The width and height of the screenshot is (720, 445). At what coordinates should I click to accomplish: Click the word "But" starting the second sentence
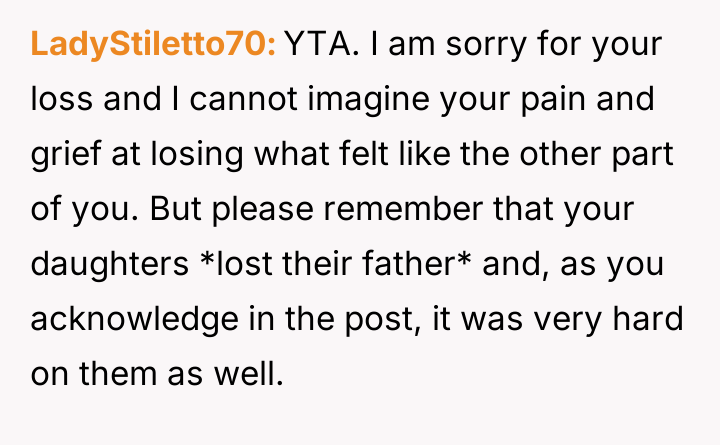(x=153, y=209)
